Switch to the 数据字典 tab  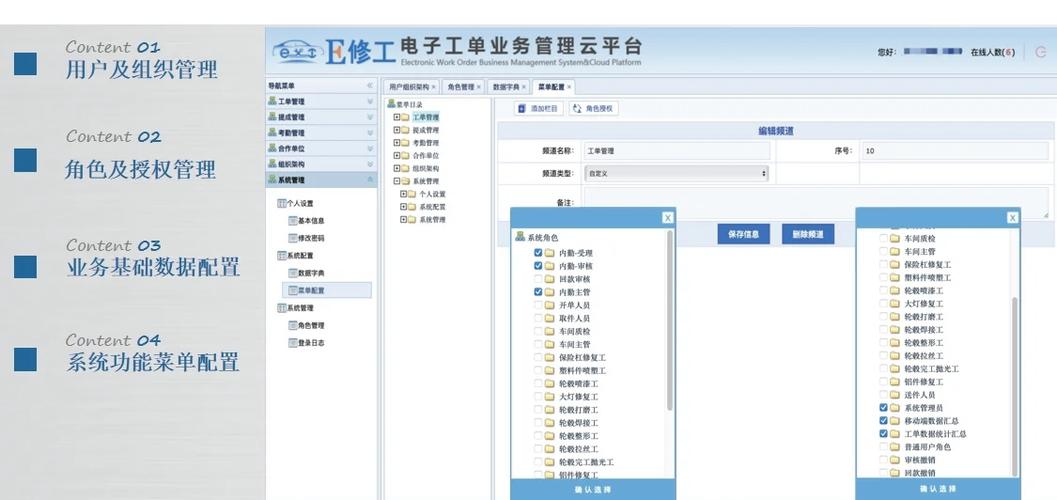pyautogui.click(x=506, y=87)
